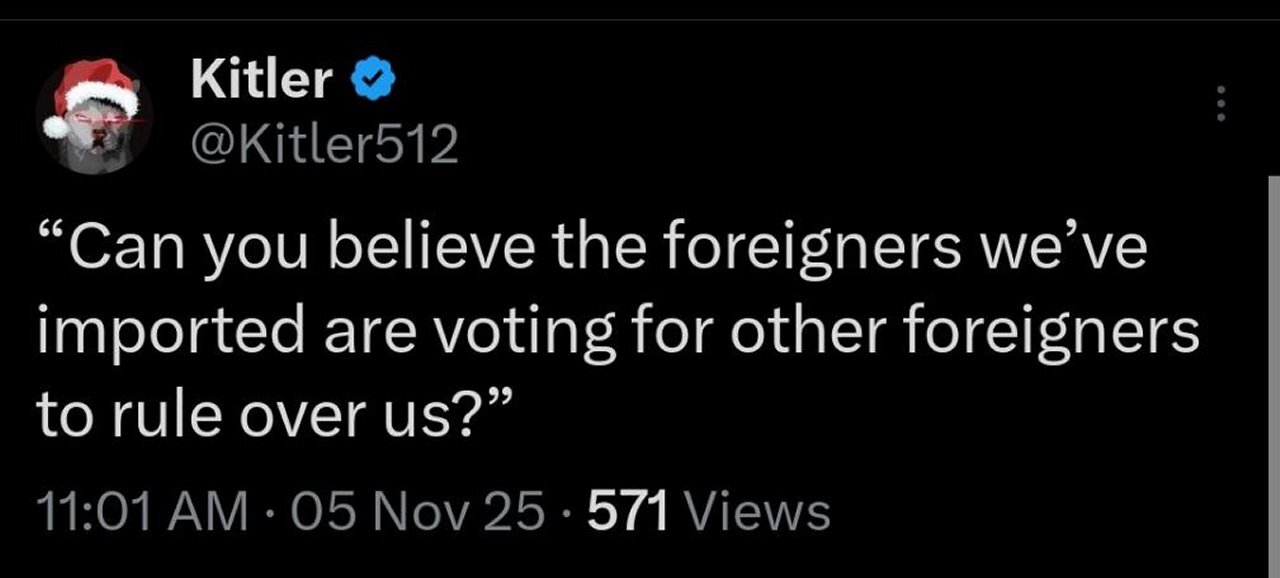Open the three-dot more options menu

[x=1218, y=104]
